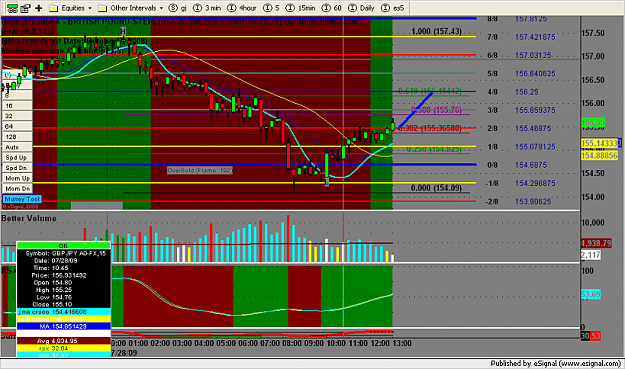
Task: Click the yellow 154.88856 price tag
Action: click(599, 155)
